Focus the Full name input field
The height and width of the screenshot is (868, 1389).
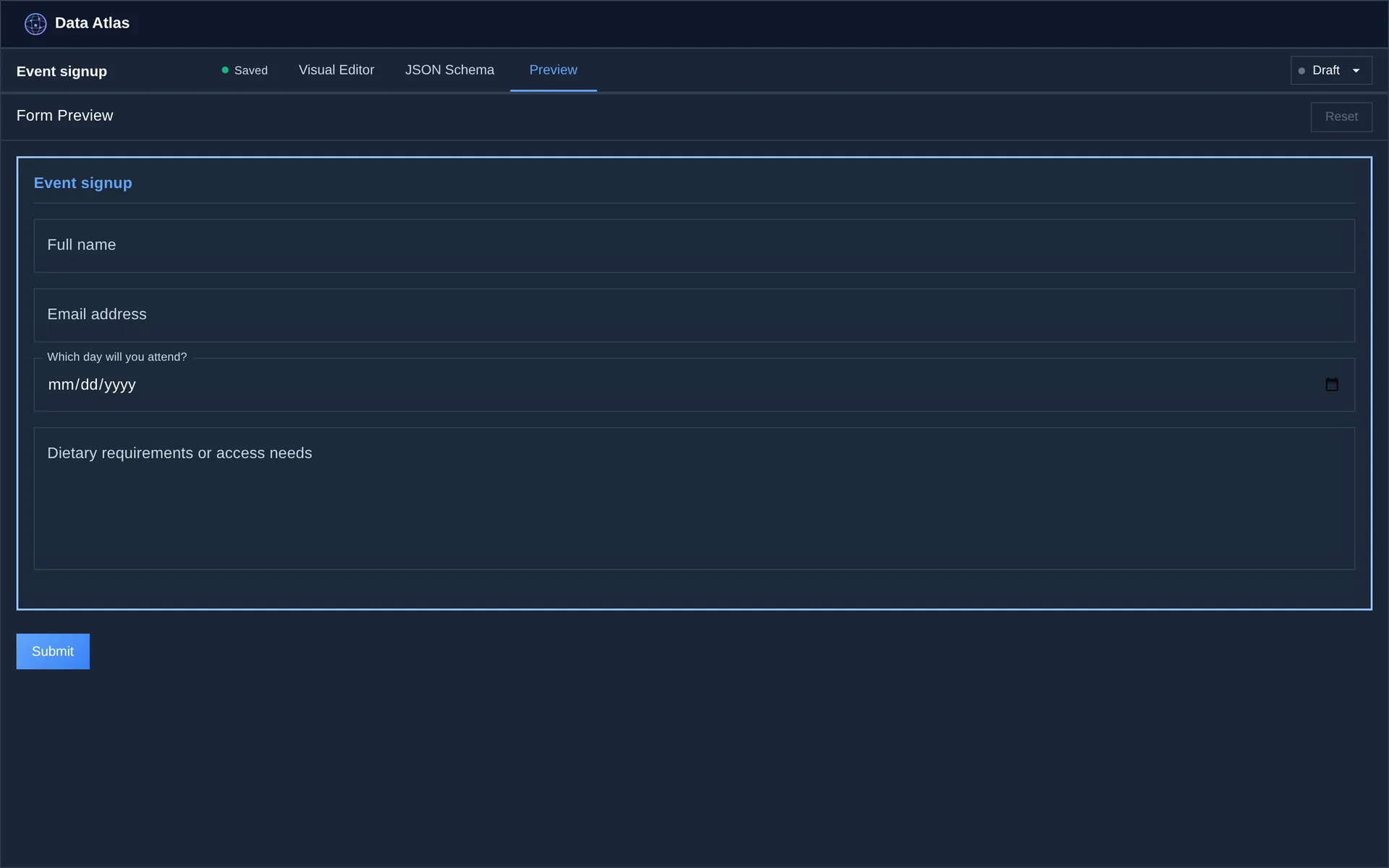pyautogui.click(x=694, y=245)
